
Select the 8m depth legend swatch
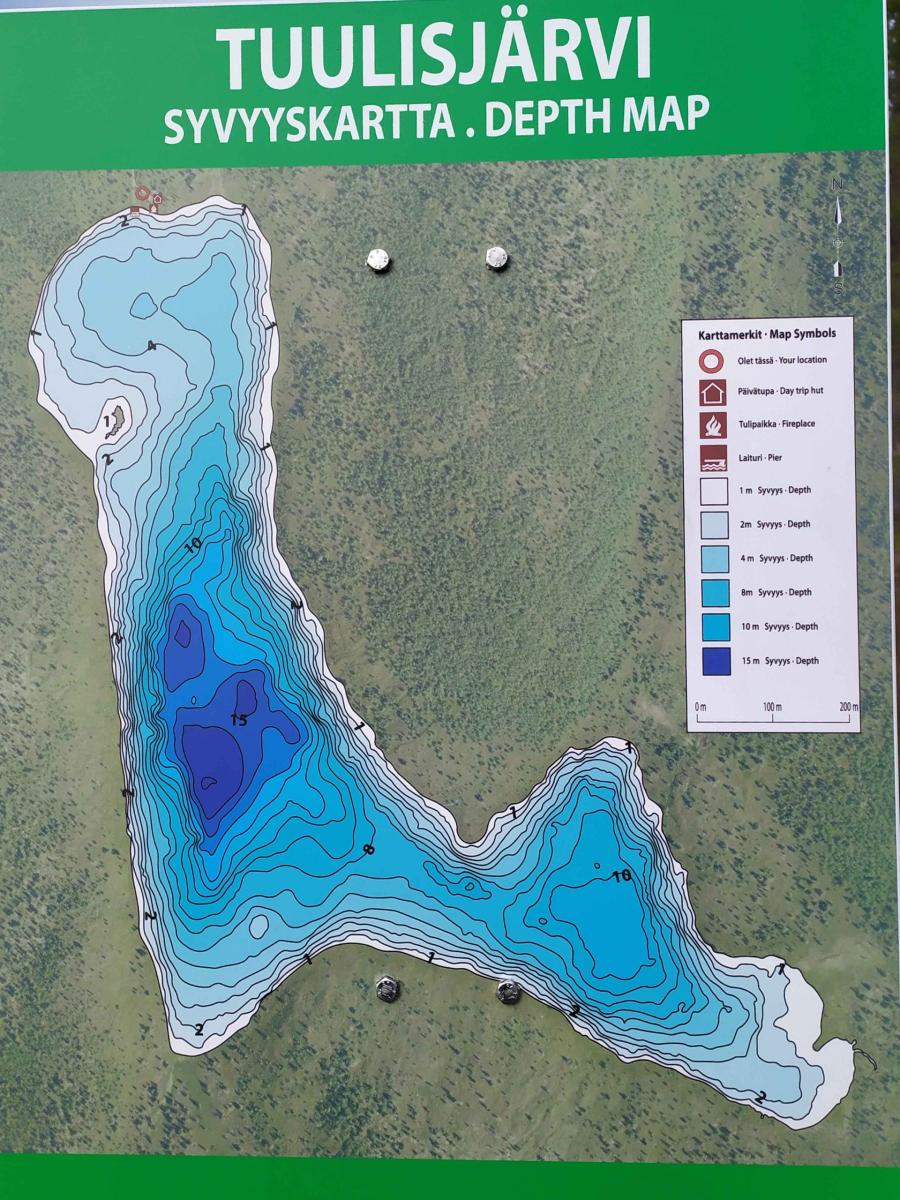[x=714, y=593]
